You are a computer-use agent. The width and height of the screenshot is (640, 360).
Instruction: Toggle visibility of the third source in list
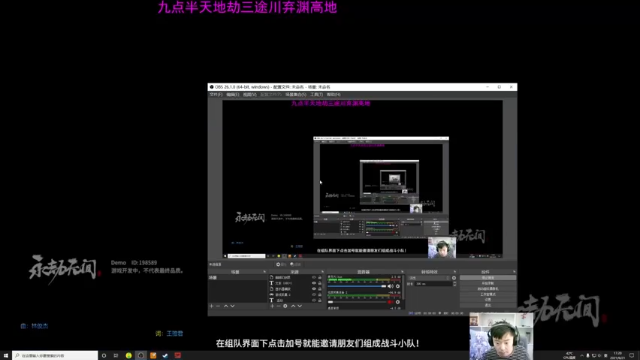(x=314, y=289)
